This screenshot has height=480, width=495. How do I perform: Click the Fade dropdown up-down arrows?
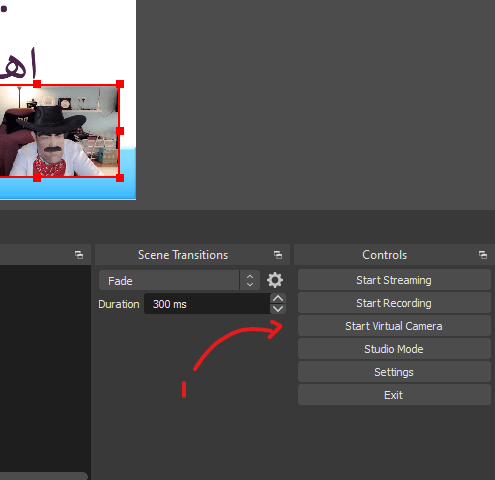pos(250,280)
